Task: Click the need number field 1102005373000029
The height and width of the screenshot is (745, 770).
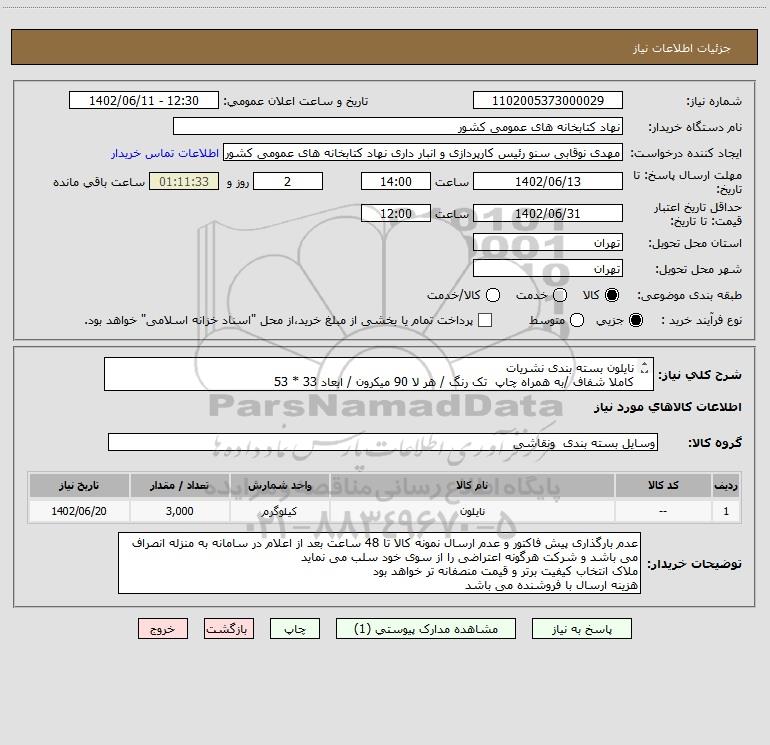Action: click(548, 101)
